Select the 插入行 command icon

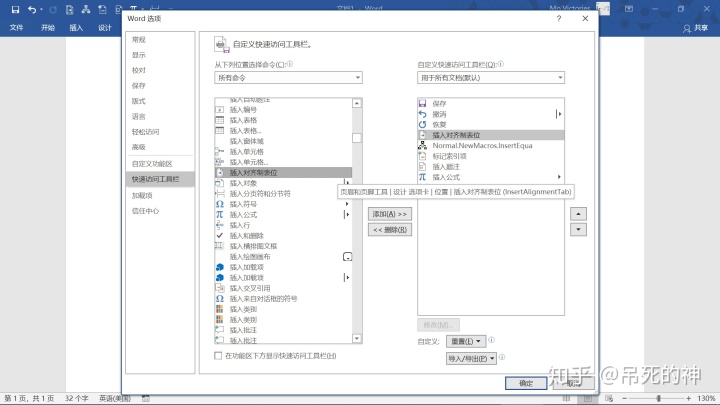coord(220,225)
